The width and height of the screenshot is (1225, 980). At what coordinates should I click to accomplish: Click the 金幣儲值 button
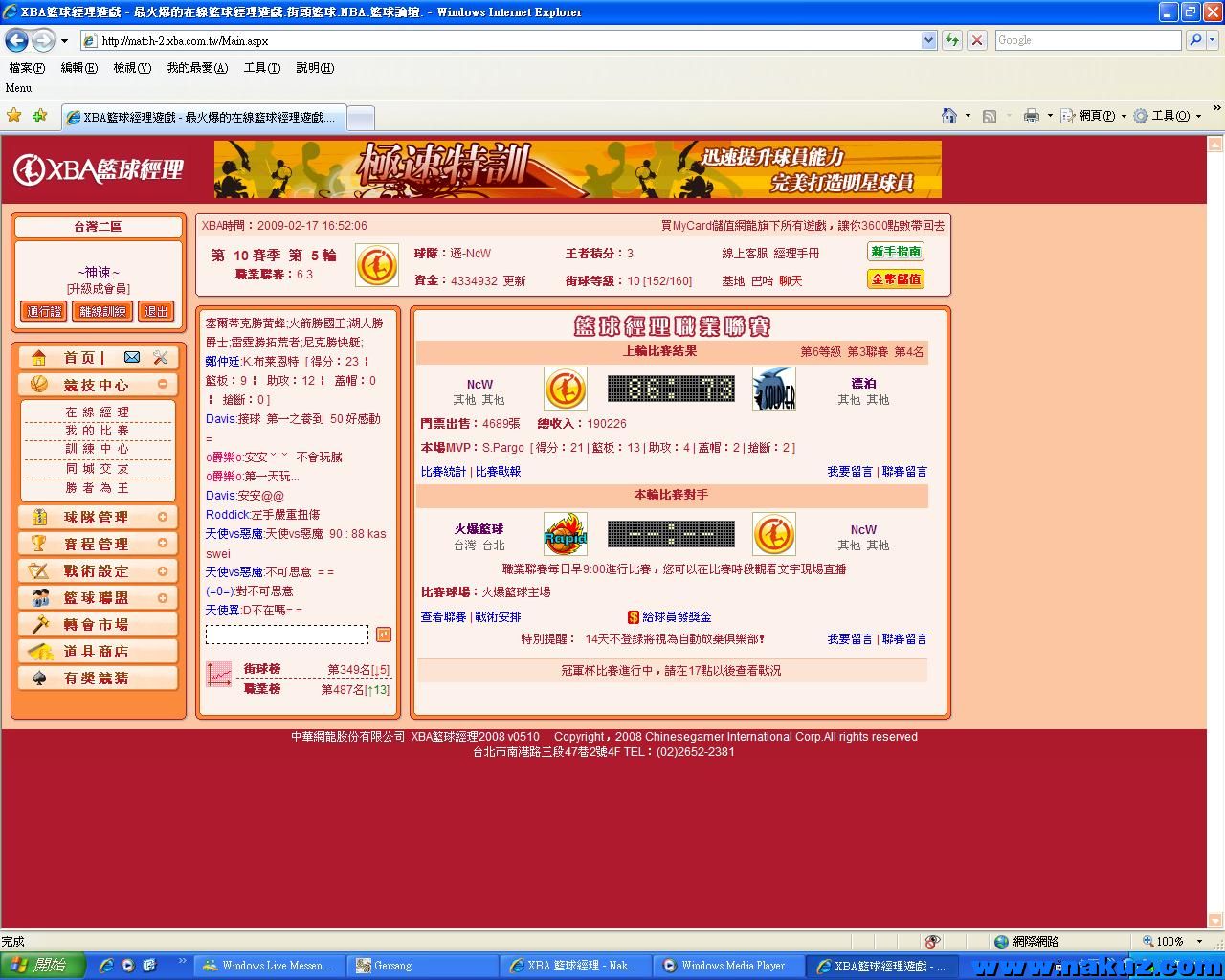pos(896,279)
